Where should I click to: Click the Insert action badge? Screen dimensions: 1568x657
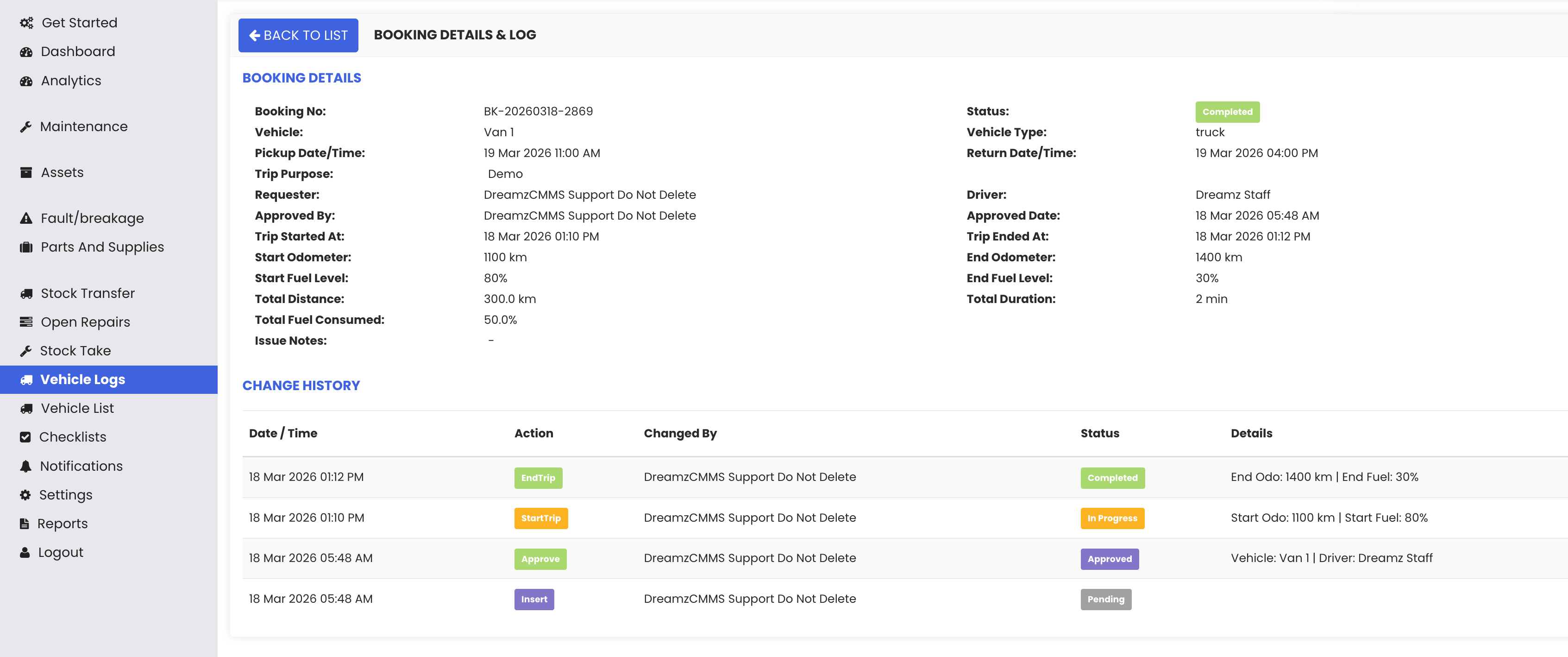[534, 599]
